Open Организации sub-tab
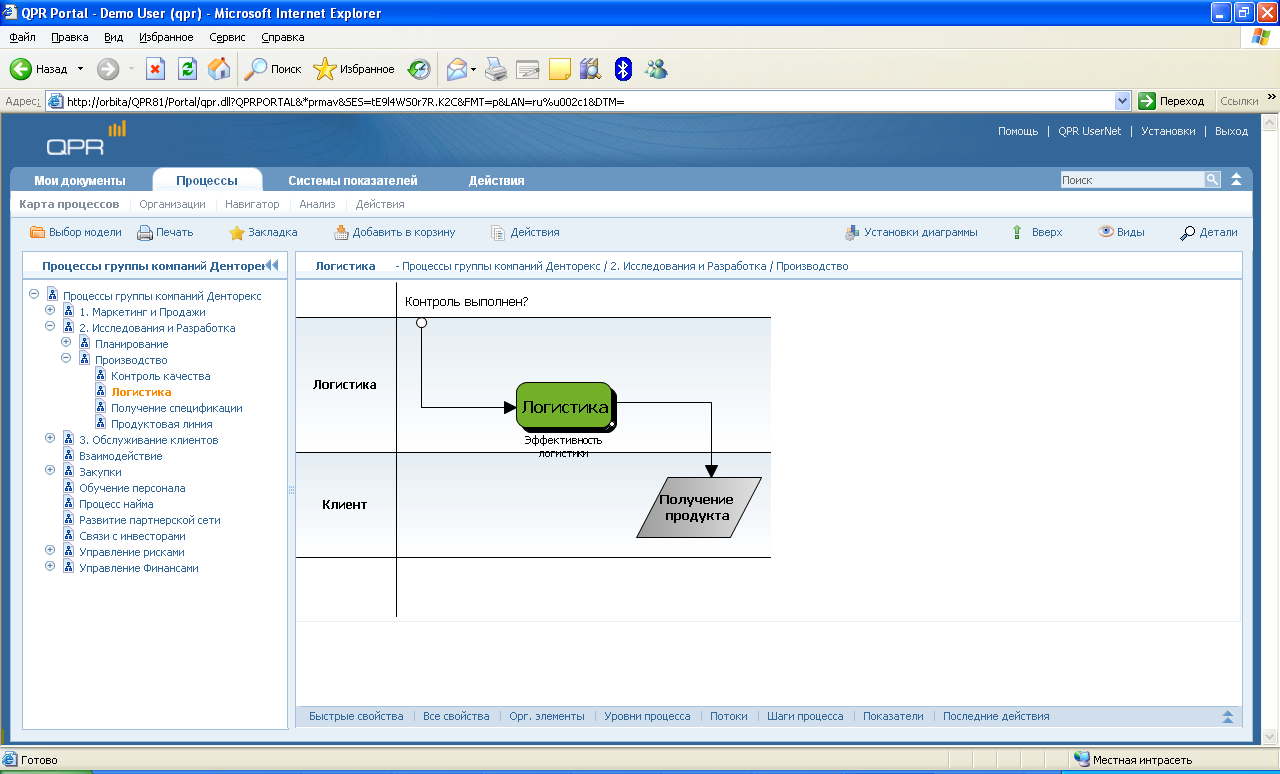Screen dimensions: 1280x774 pos(172,204)
